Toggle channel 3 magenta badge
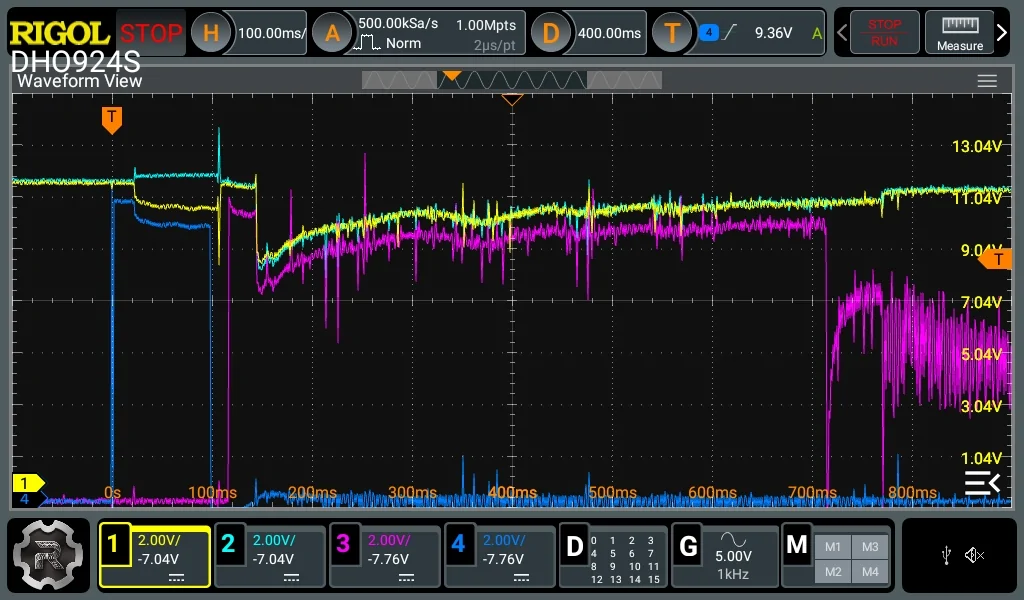The image size is (1024, 600). coord(343,544)
